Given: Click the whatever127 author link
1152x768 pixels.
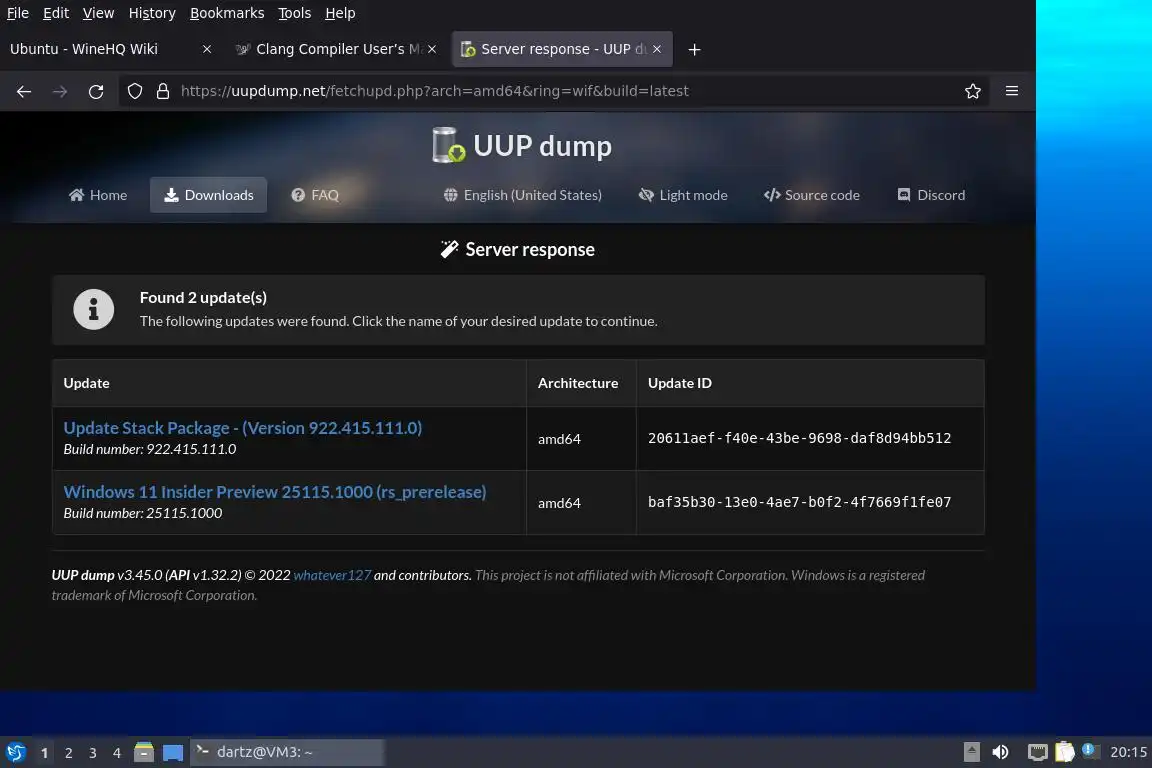Looking at the screenshot, I should click(332, 575).
